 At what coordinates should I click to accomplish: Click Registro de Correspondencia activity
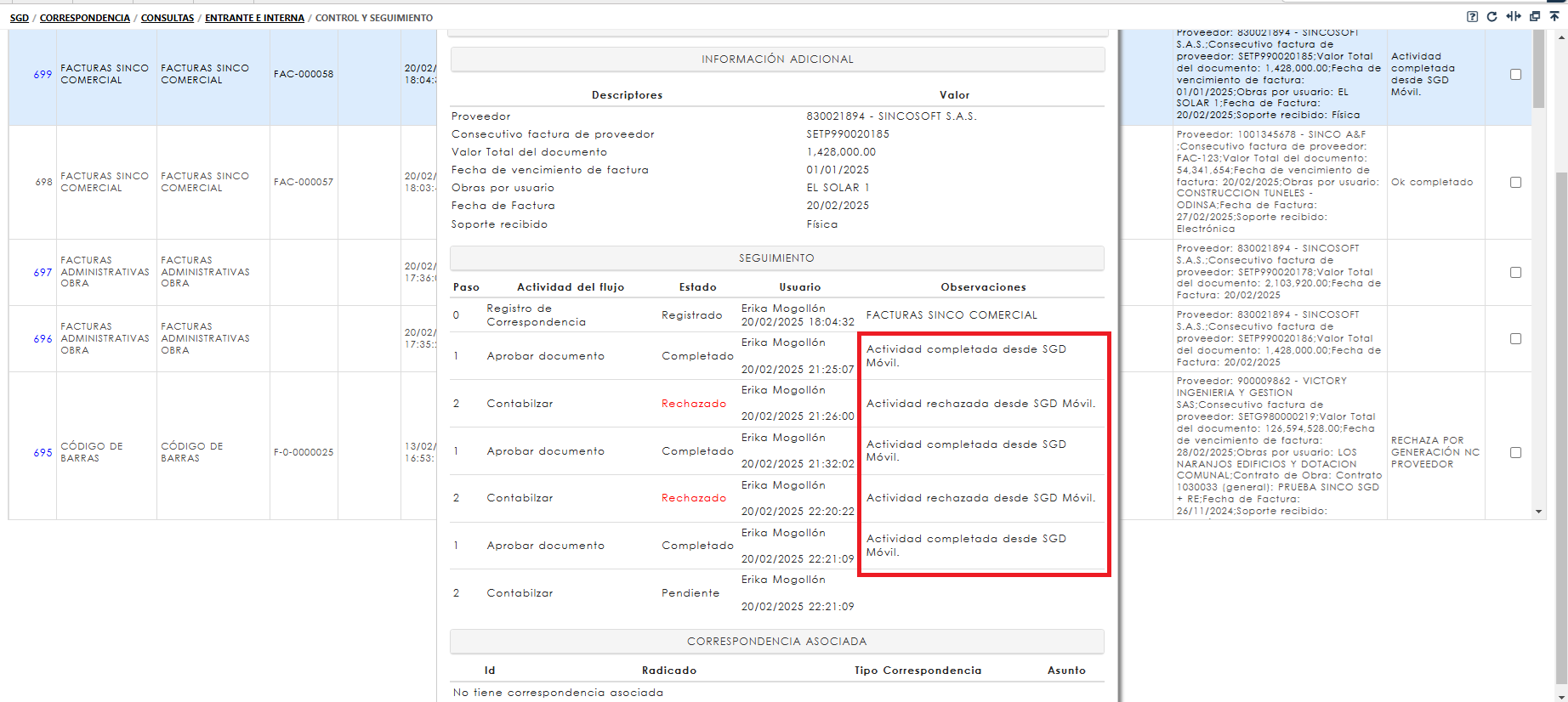[537, 315]
